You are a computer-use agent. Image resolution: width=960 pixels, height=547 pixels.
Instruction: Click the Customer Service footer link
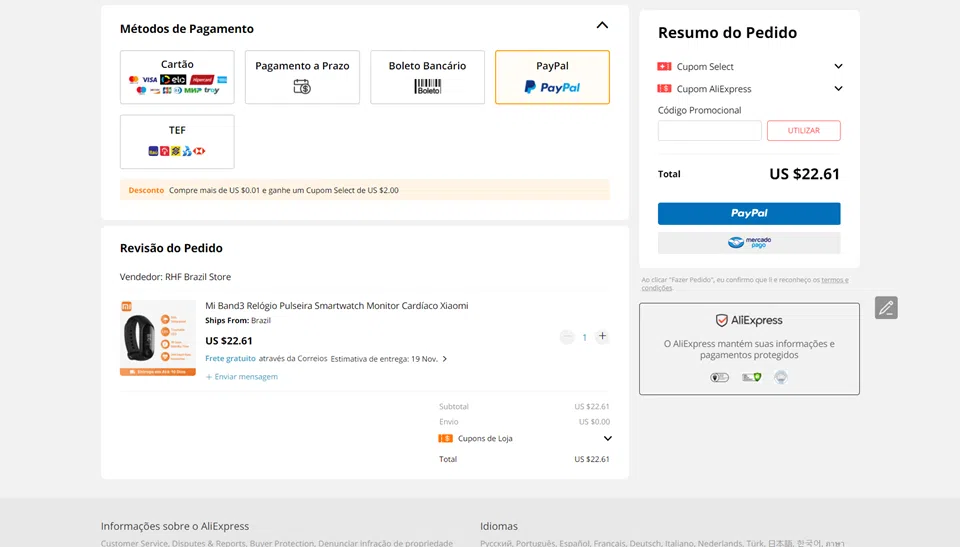click(x=135, y=543)
